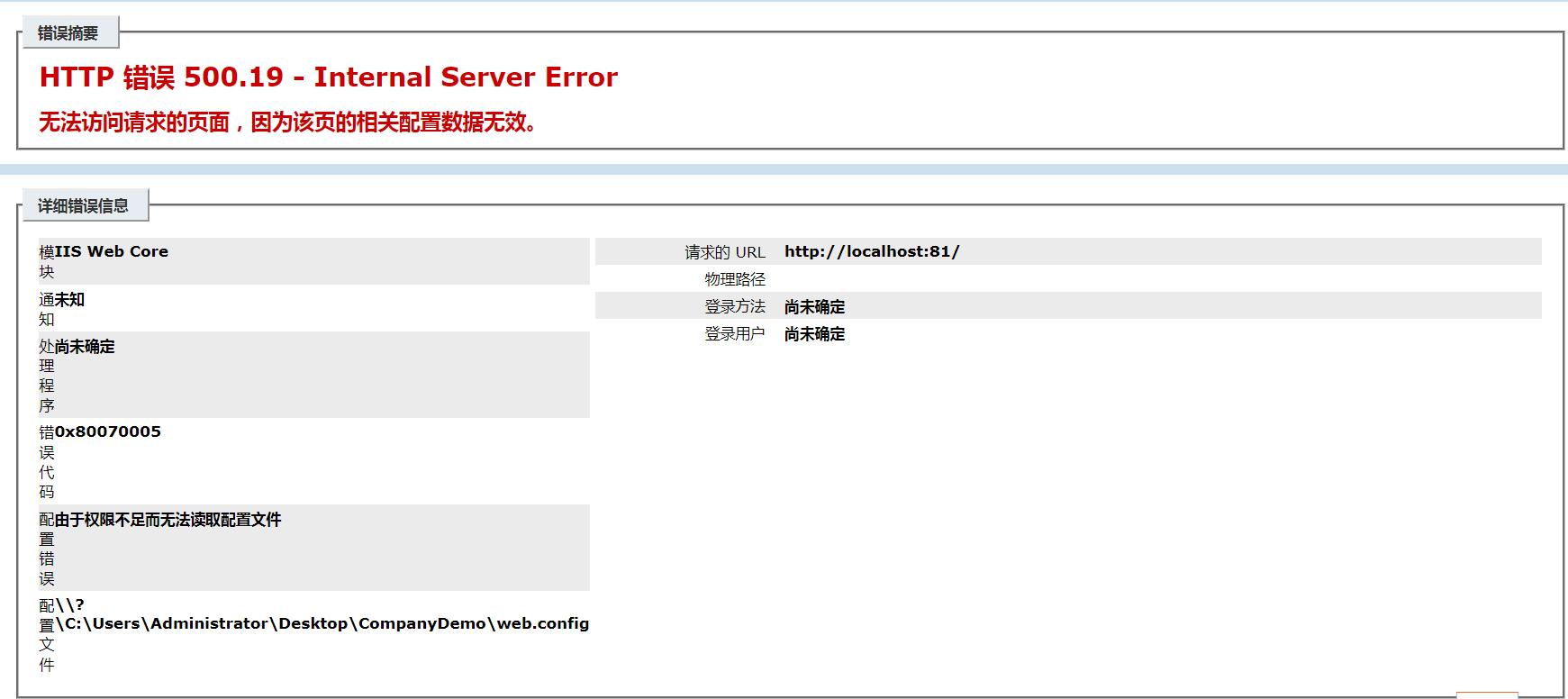Click the 错误摘要 section heading

tap(68, 33)
